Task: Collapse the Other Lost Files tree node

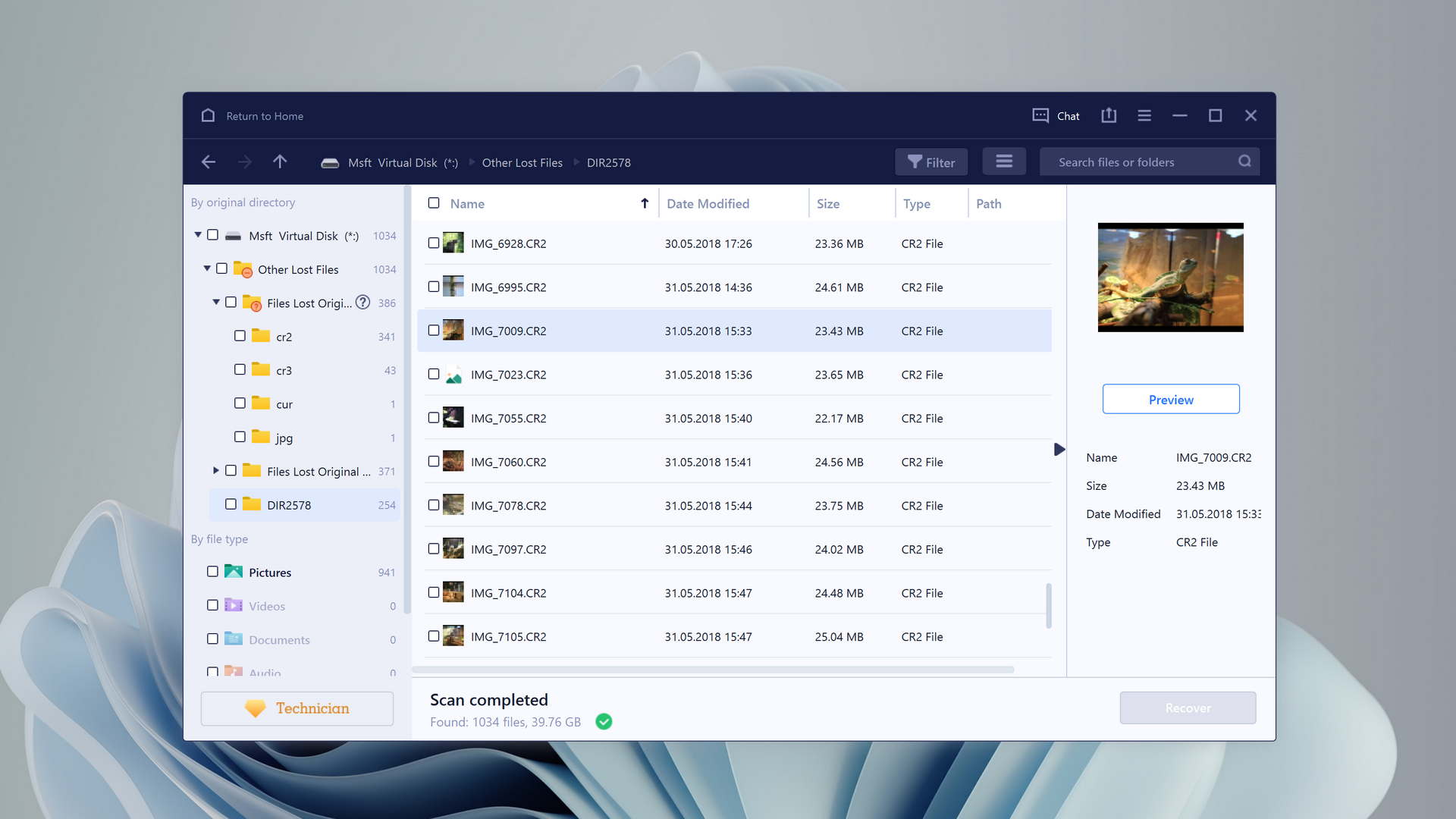Action: tap(207, 268)
